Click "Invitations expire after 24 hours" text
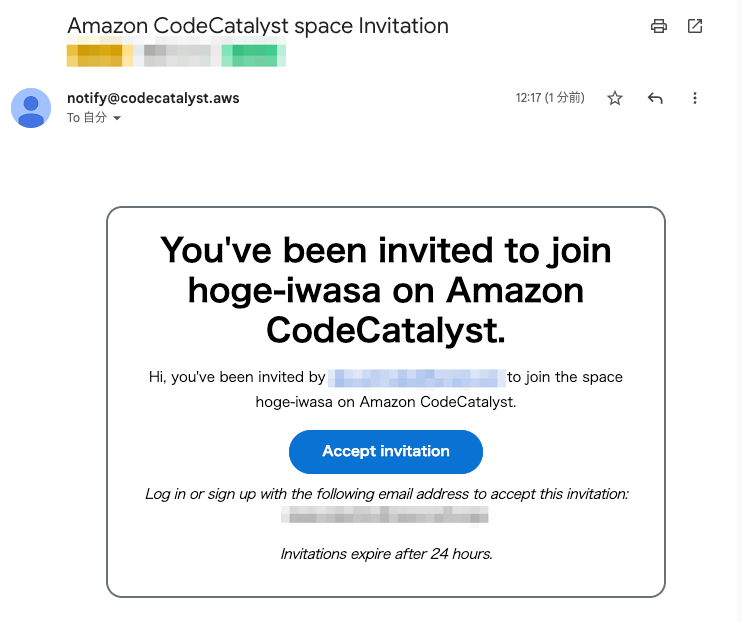Image resolution: width=742 pixels, height=622 pixels. (x=386, y=553)
